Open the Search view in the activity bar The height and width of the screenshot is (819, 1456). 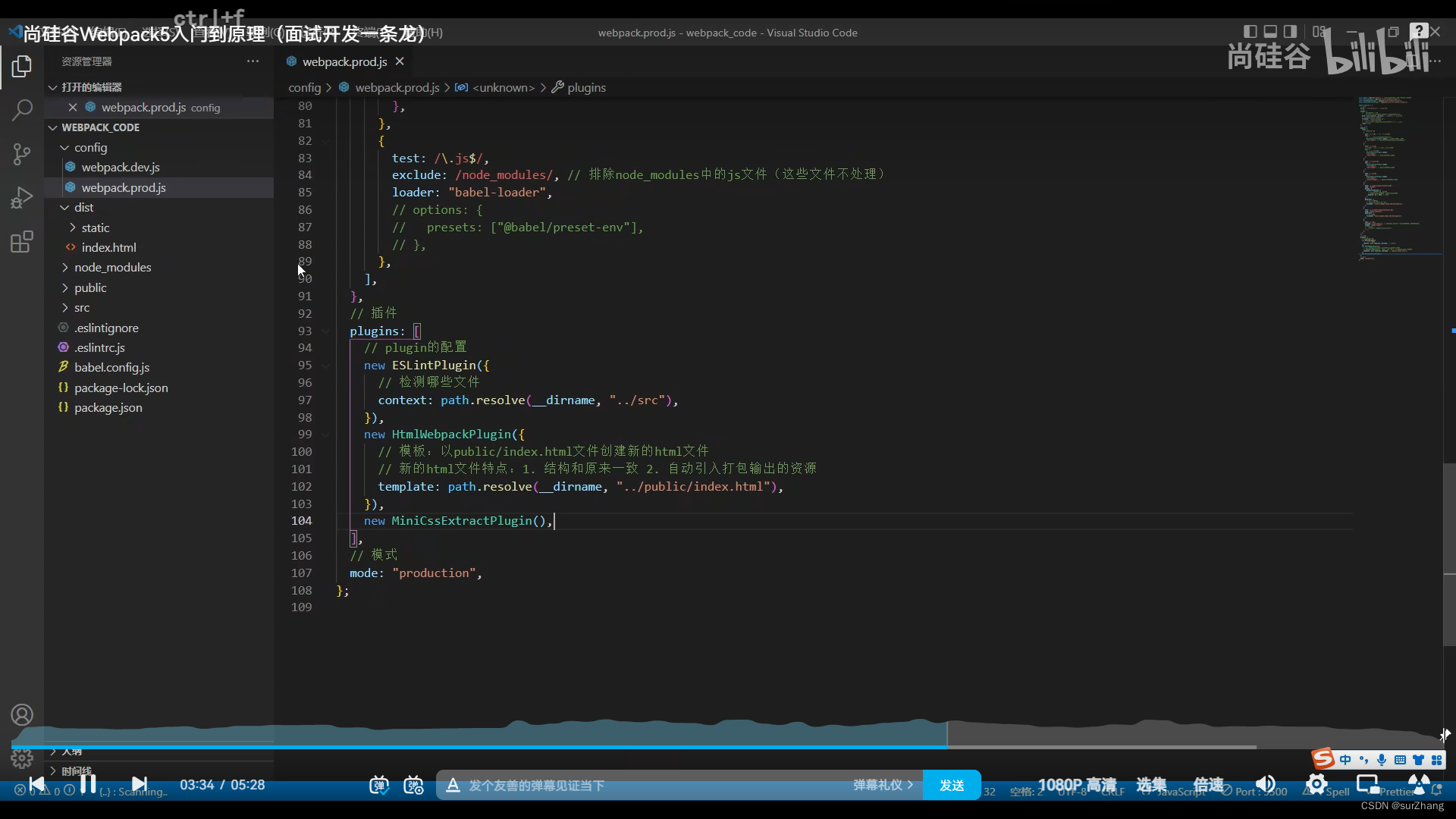pyautogui.click(x=22, y=110)
